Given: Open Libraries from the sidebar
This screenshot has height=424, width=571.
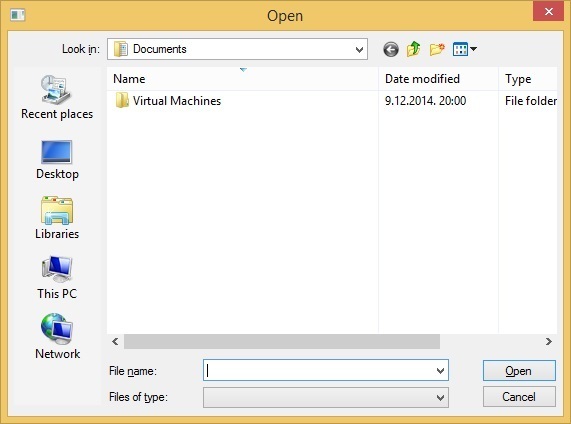Looking at the screenshot, I should [x=57, y=218].
